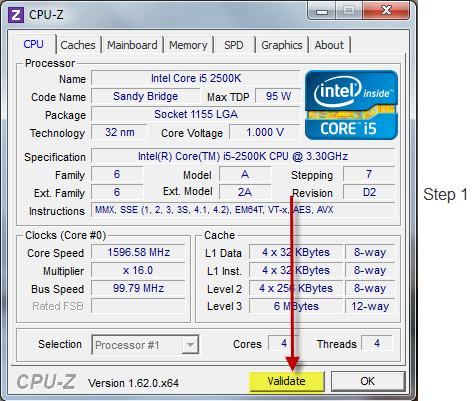Click the Technology value 32 nm
Viewport: 473px width, 401px height.
coord(120,132)
